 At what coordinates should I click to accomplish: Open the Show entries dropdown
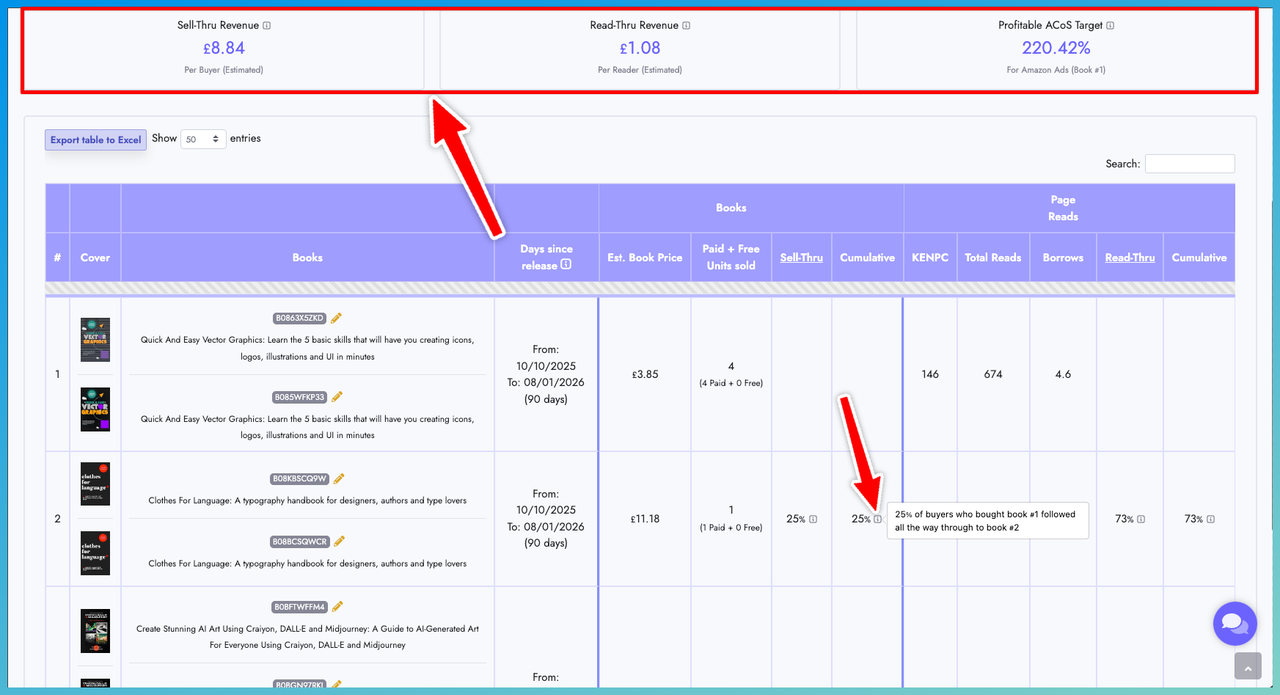click(203, 139)
